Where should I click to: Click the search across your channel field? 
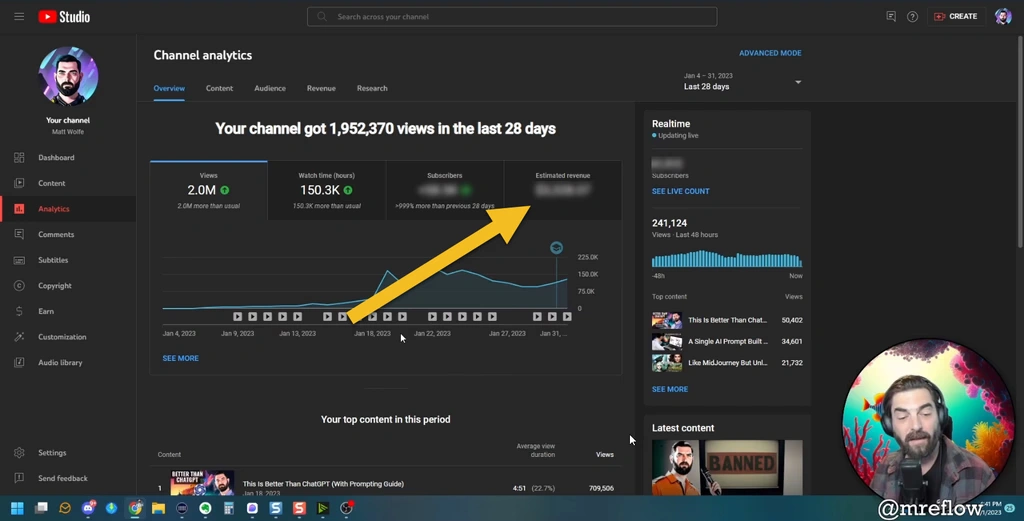click(512, 17)
